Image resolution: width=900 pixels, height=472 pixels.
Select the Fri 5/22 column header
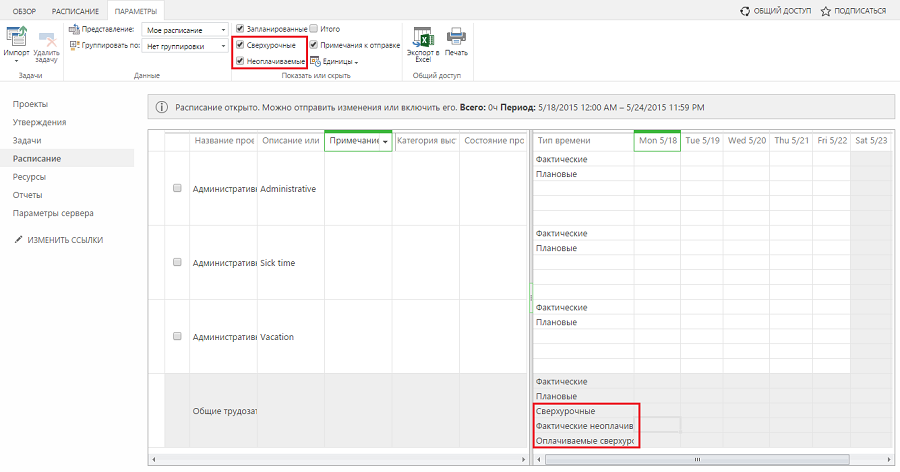point(832,141)
